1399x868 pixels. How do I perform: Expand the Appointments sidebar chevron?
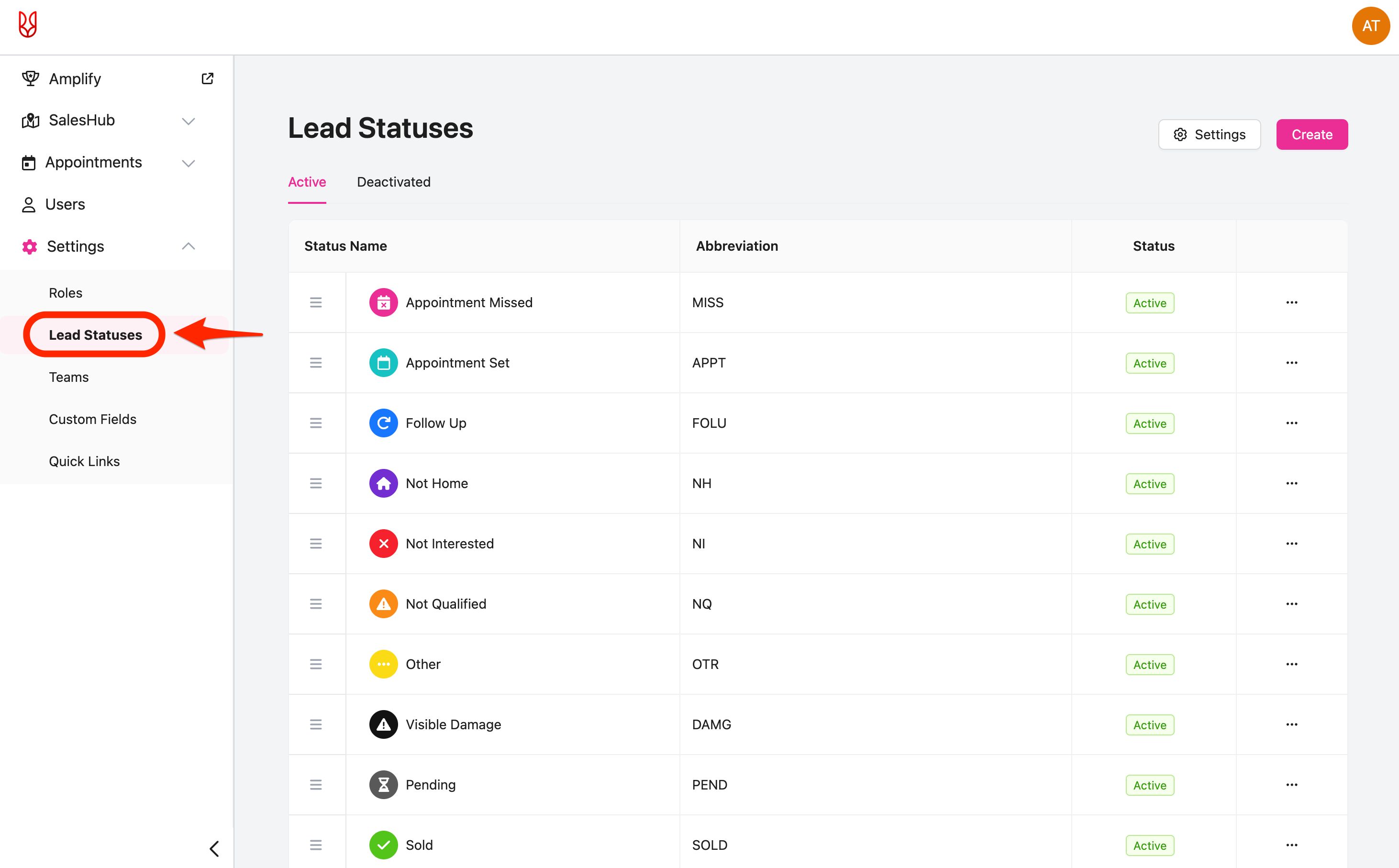[x=188, y=163]
